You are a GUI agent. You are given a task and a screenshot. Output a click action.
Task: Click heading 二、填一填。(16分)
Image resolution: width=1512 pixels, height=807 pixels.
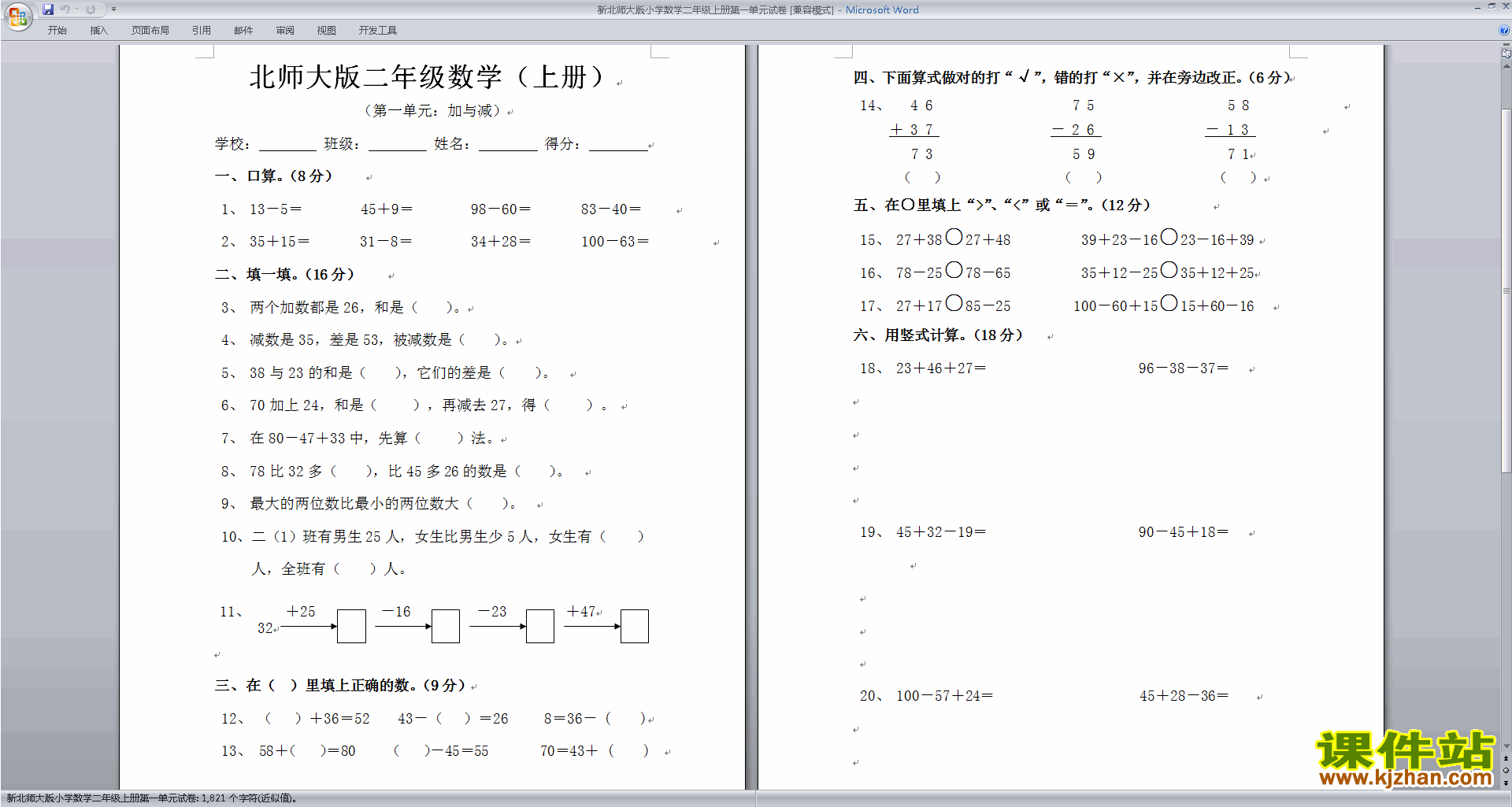coord(285,275)
